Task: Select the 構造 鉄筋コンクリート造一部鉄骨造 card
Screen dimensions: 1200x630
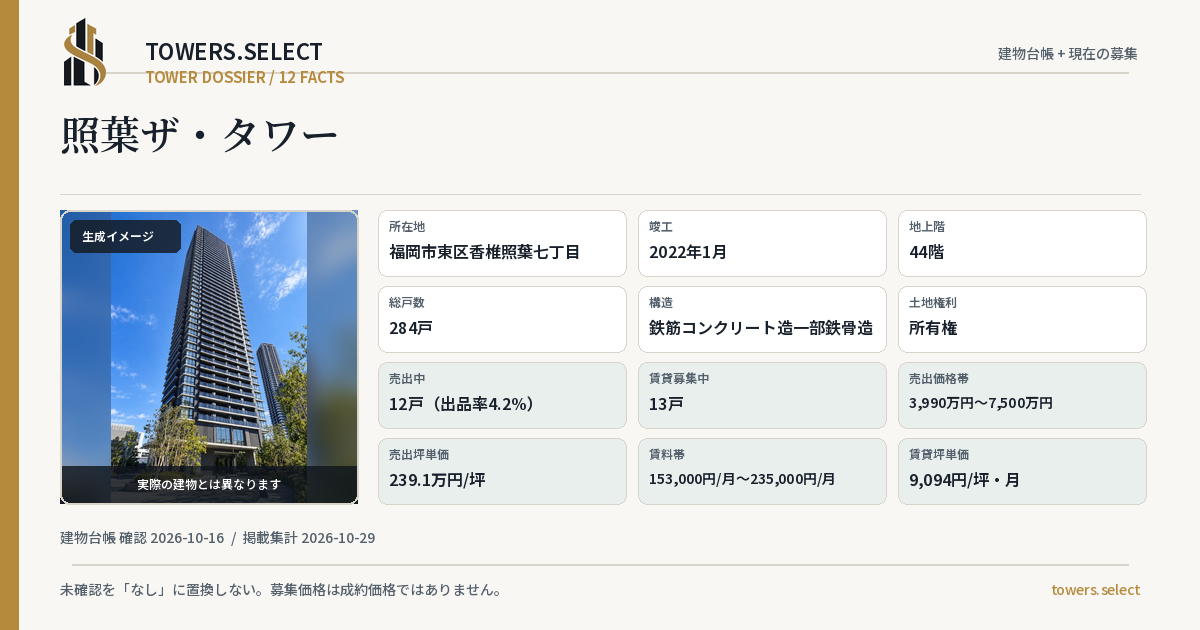Action: (762, 319)
